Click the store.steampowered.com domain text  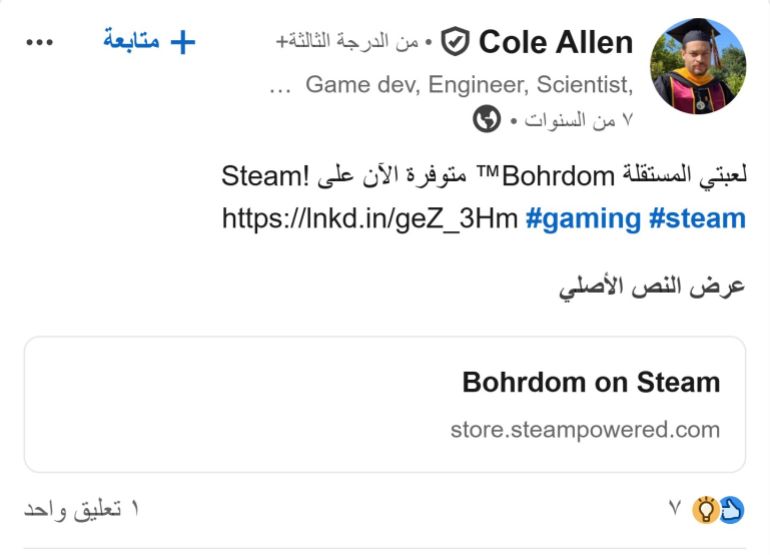585,430
